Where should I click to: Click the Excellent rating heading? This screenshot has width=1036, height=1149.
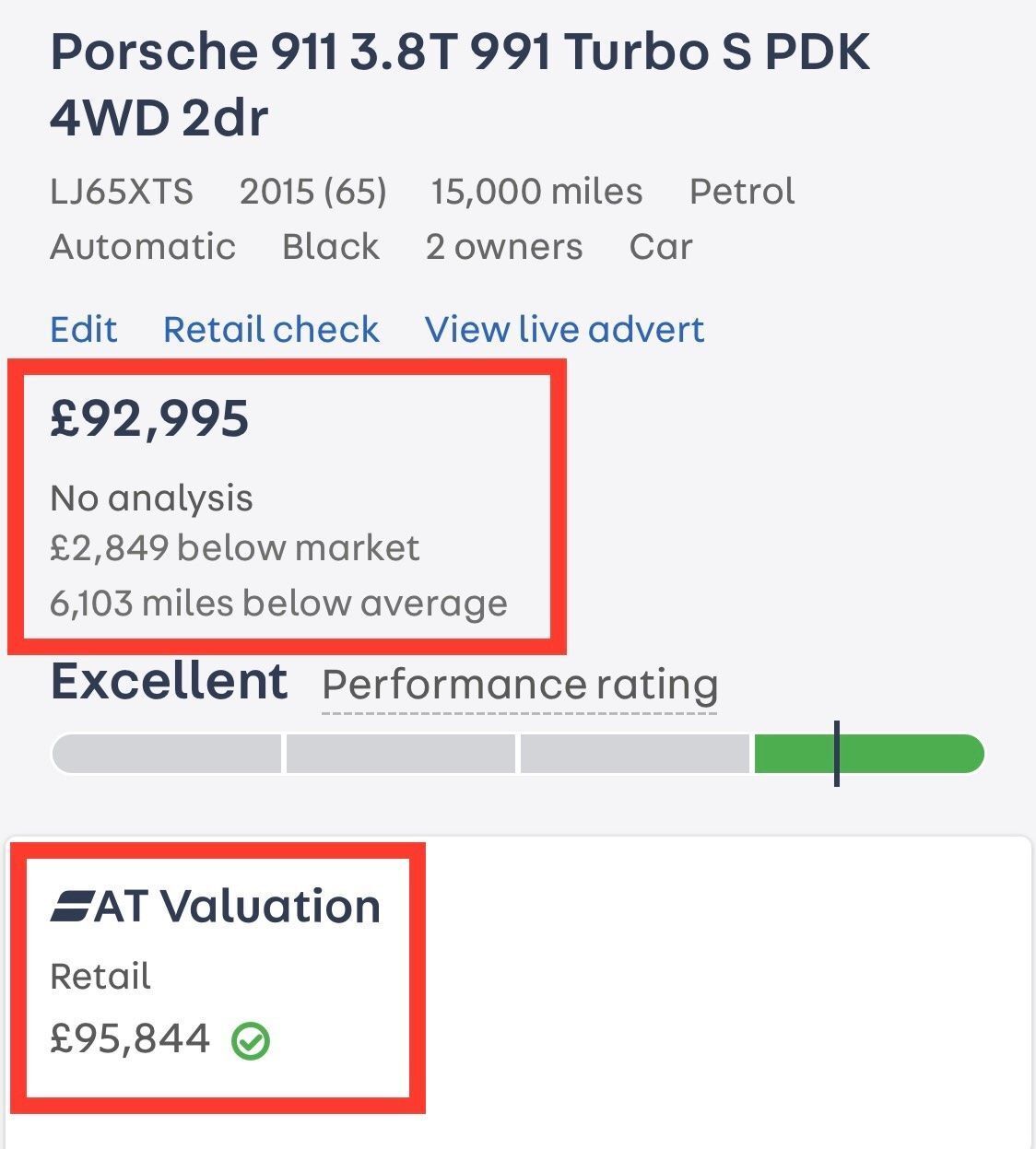click(x=169, y=681)
